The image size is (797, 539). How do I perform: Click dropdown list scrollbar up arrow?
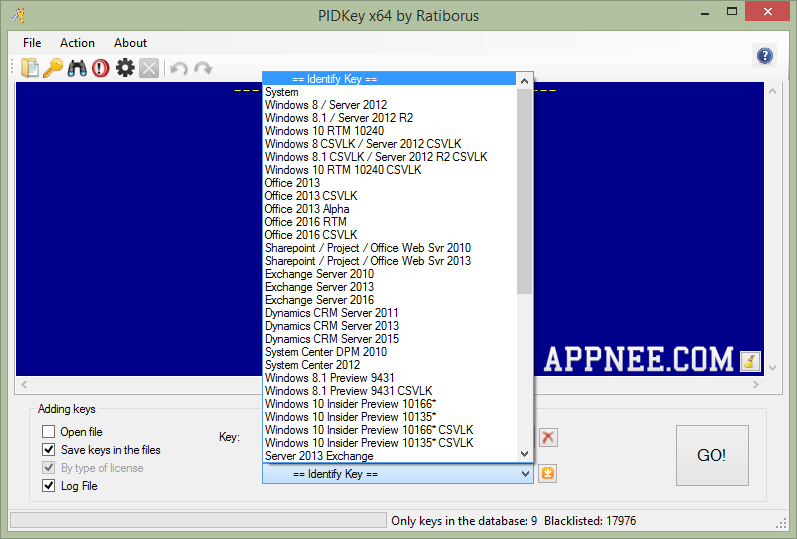(x=525, y=81)
